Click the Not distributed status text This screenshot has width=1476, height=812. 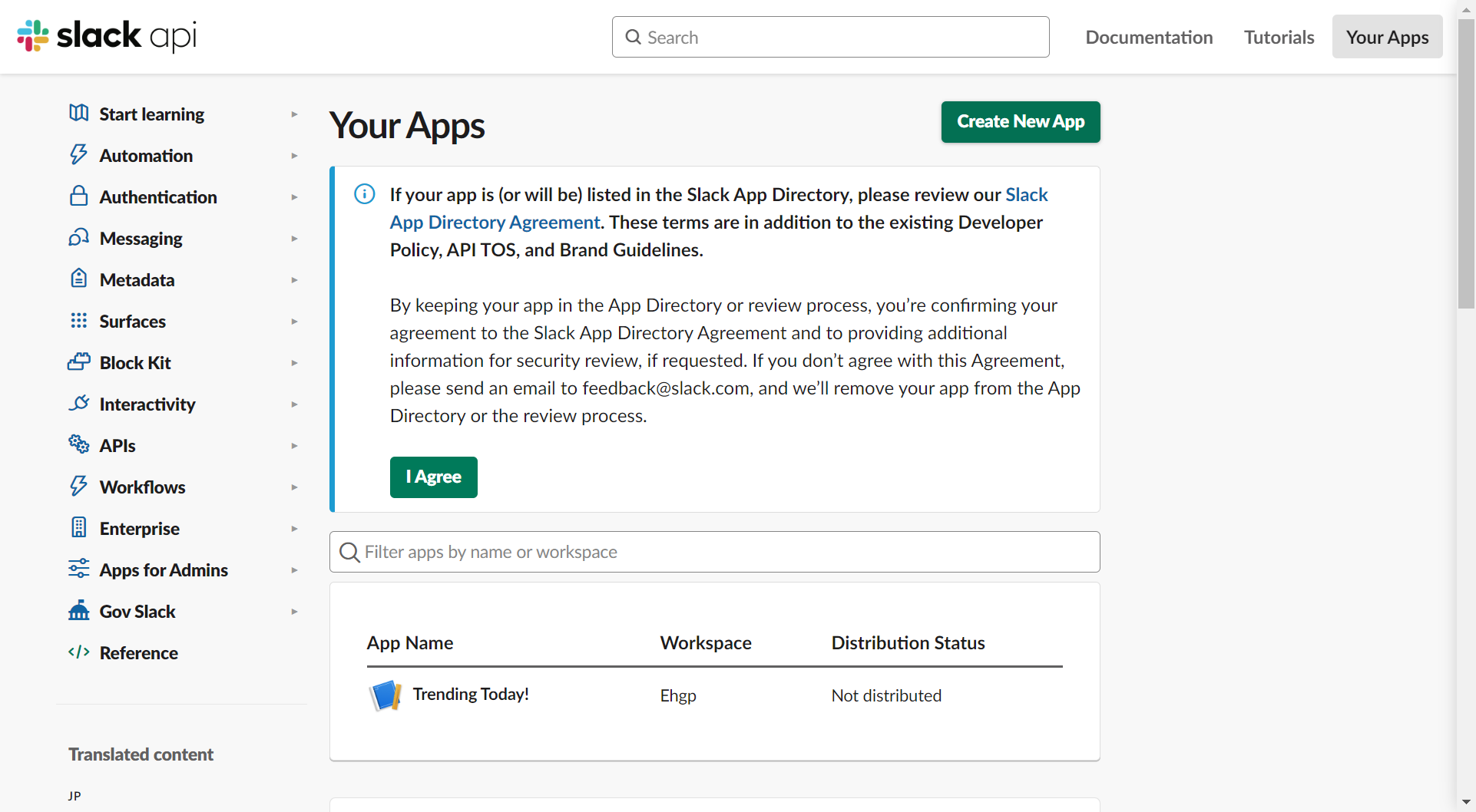tap(886, 696)
